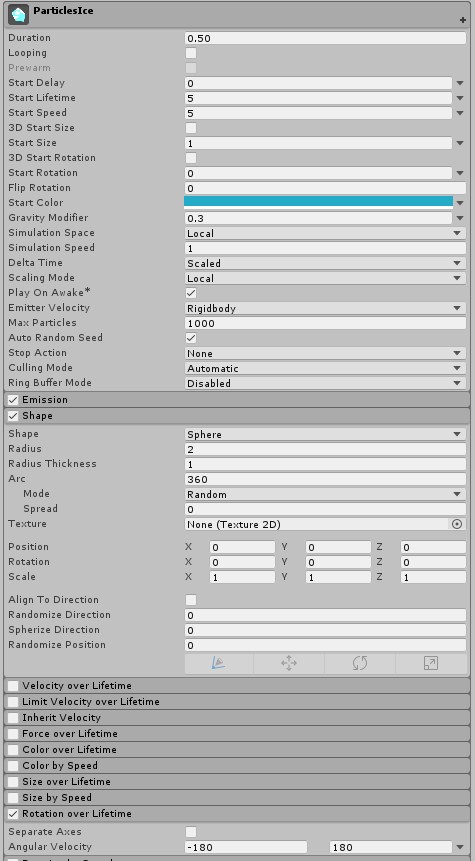Image resolution: width=475 pixels, height=861 pixels.
Task: Disable the Rotation over Lifetime module
Action: pyautogui.click(x=13, y=814)
